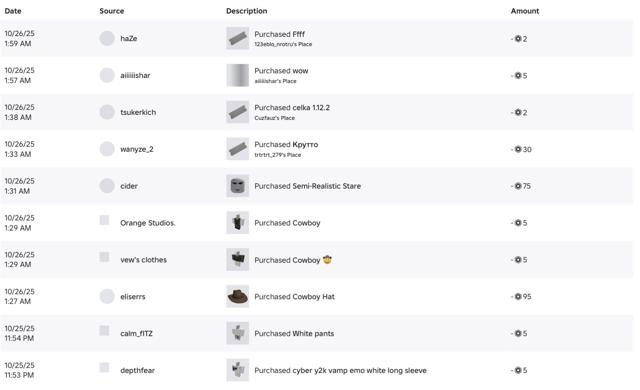Open the Cowboy Hat item thumbnail

238,297
